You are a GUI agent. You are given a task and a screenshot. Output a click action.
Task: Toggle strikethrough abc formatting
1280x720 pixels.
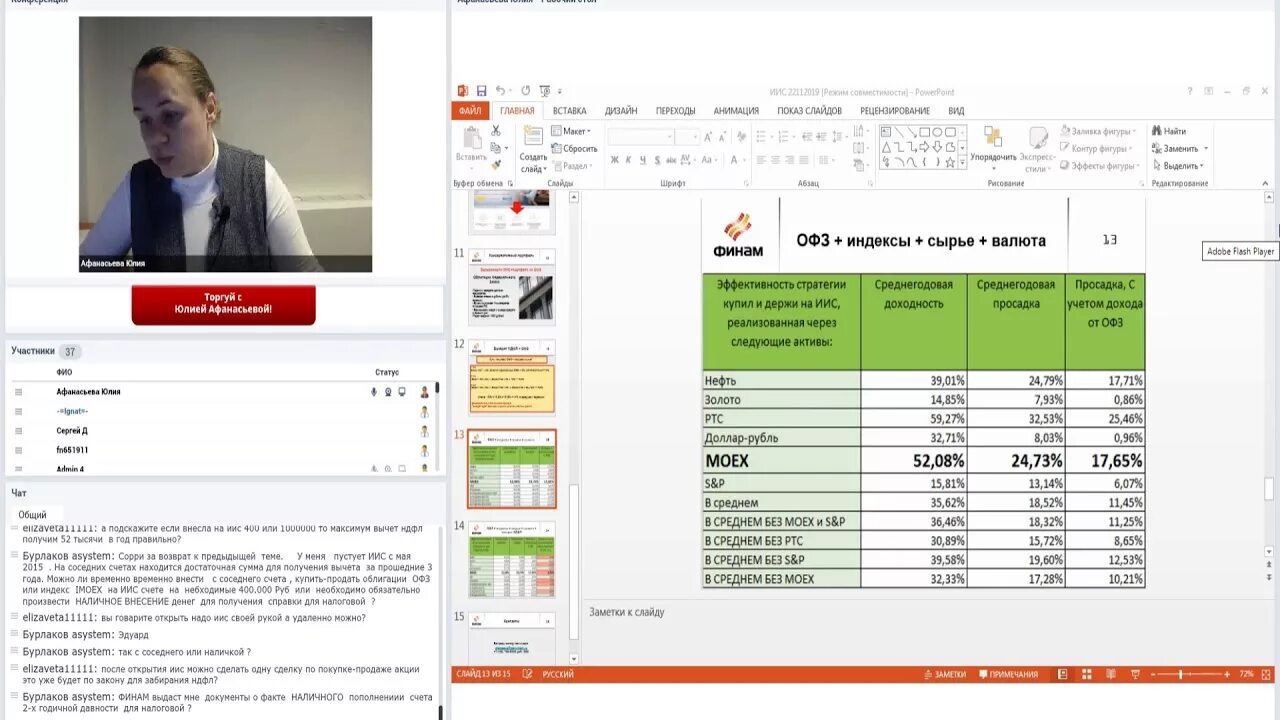[x=673, y=160]
